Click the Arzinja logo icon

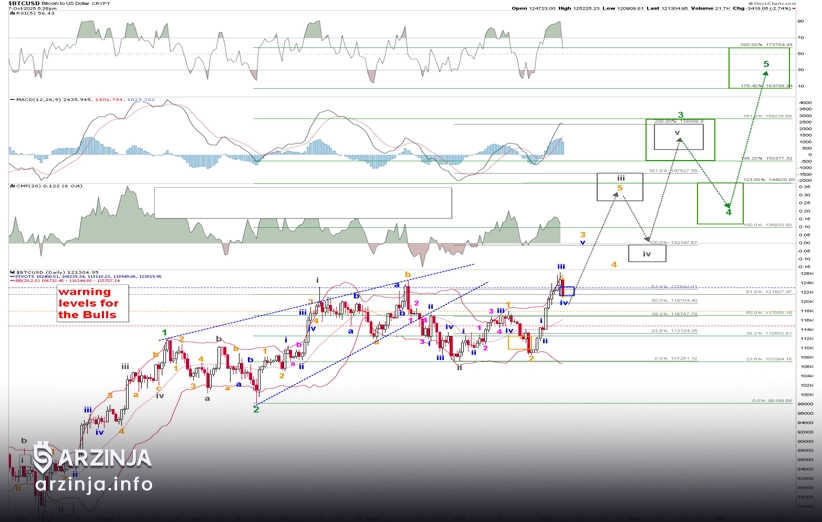[42, 459]
